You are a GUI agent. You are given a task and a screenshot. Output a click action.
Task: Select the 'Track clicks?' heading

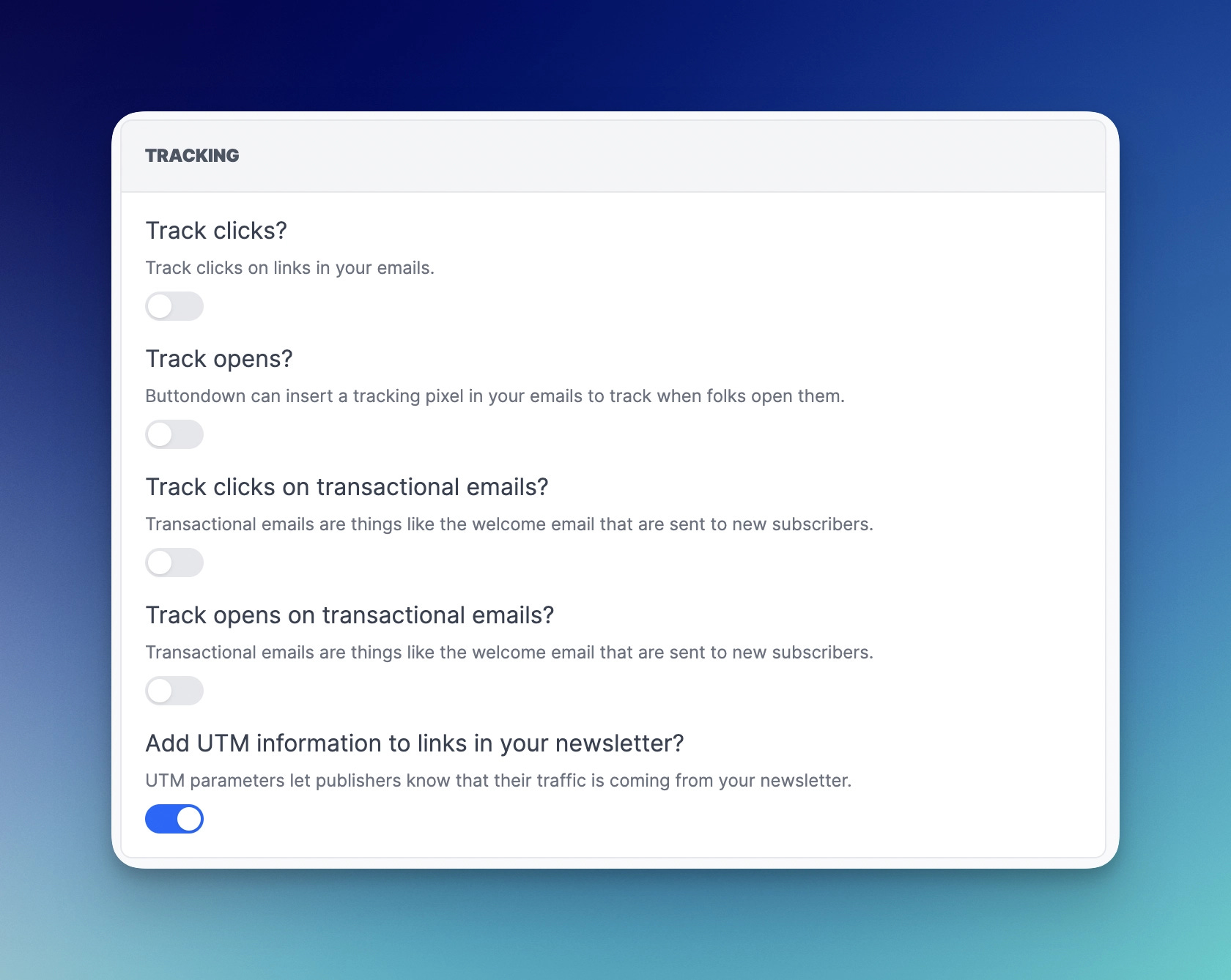point(216,231)
